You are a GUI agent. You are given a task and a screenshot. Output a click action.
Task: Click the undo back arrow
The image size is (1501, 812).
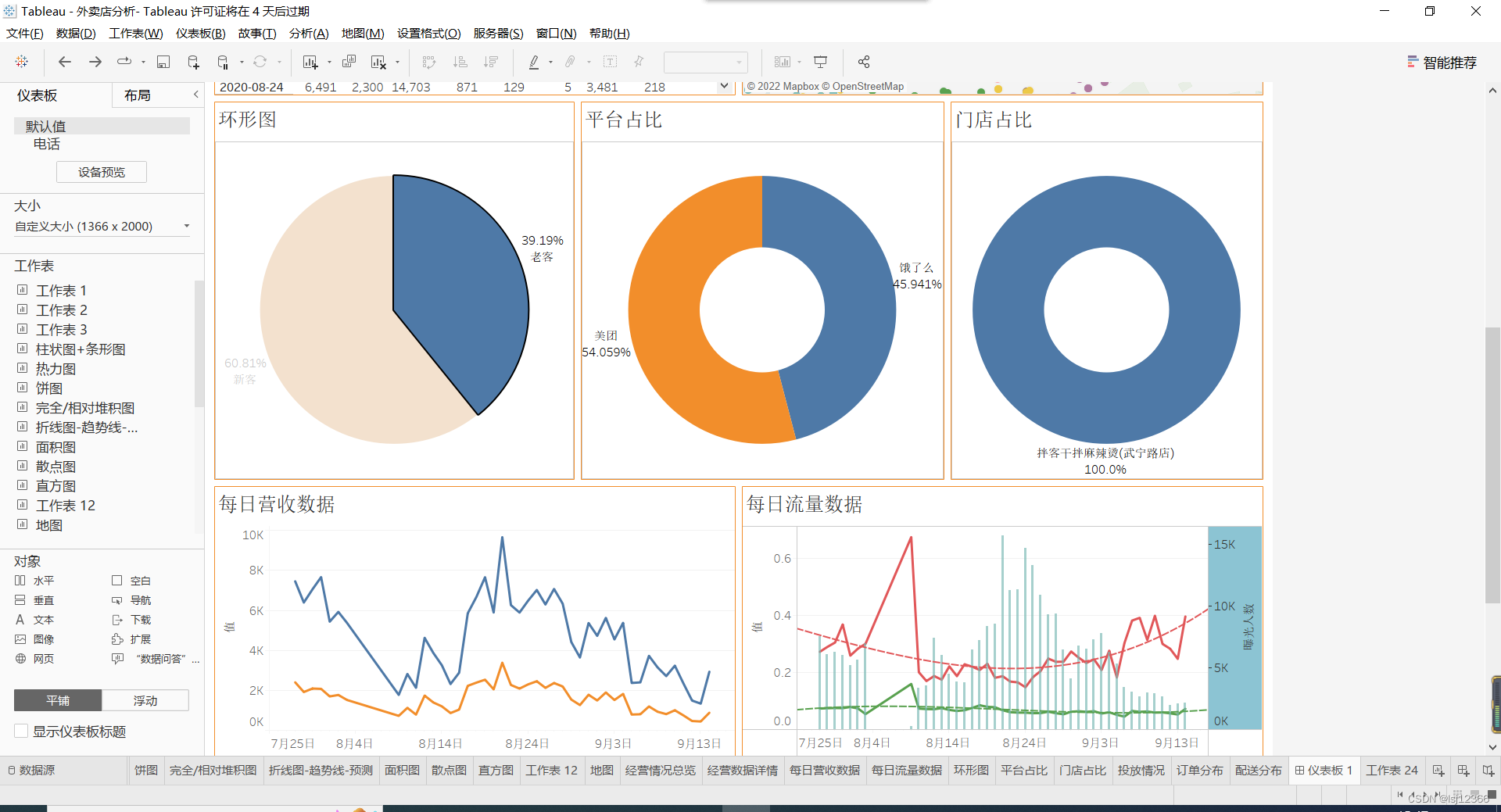point(65,62)
